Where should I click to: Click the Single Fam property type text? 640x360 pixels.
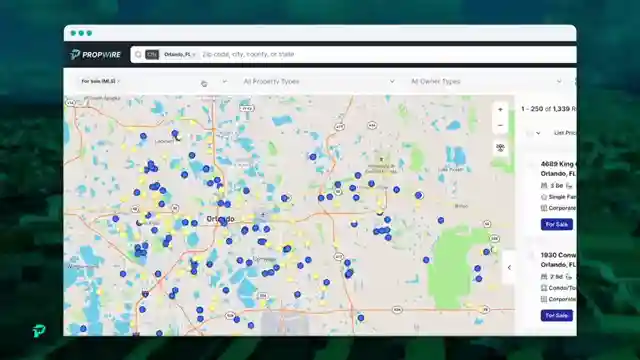562,197
